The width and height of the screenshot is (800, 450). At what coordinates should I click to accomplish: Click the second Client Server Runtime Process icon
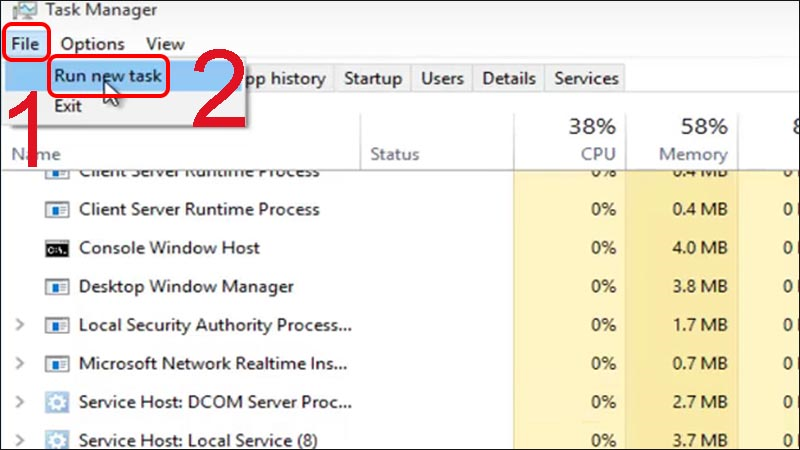tap(57, 210)
